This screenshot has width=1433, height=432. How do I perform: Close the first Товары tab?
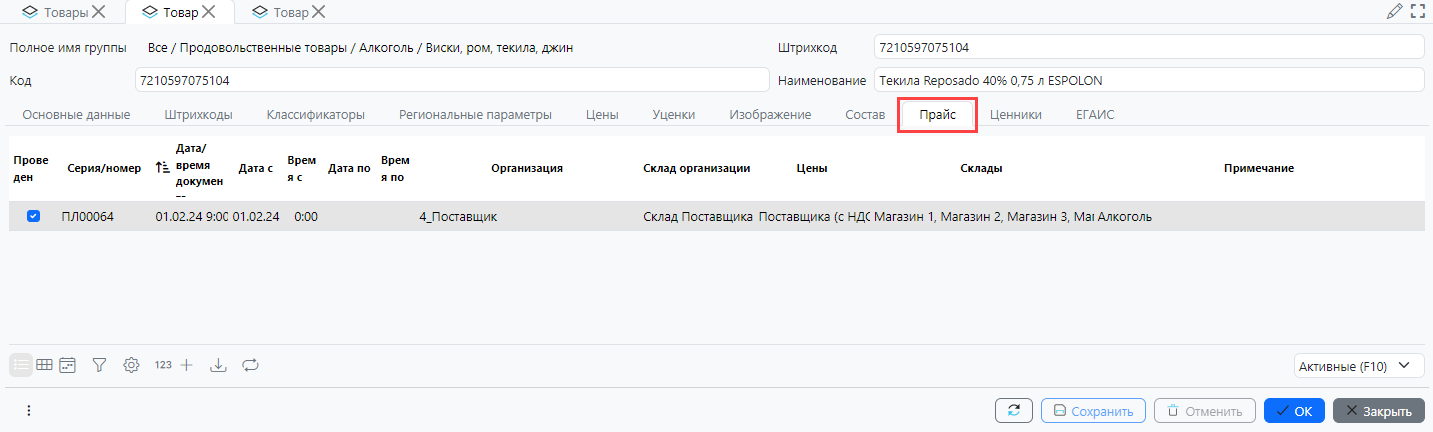[99, 12]
